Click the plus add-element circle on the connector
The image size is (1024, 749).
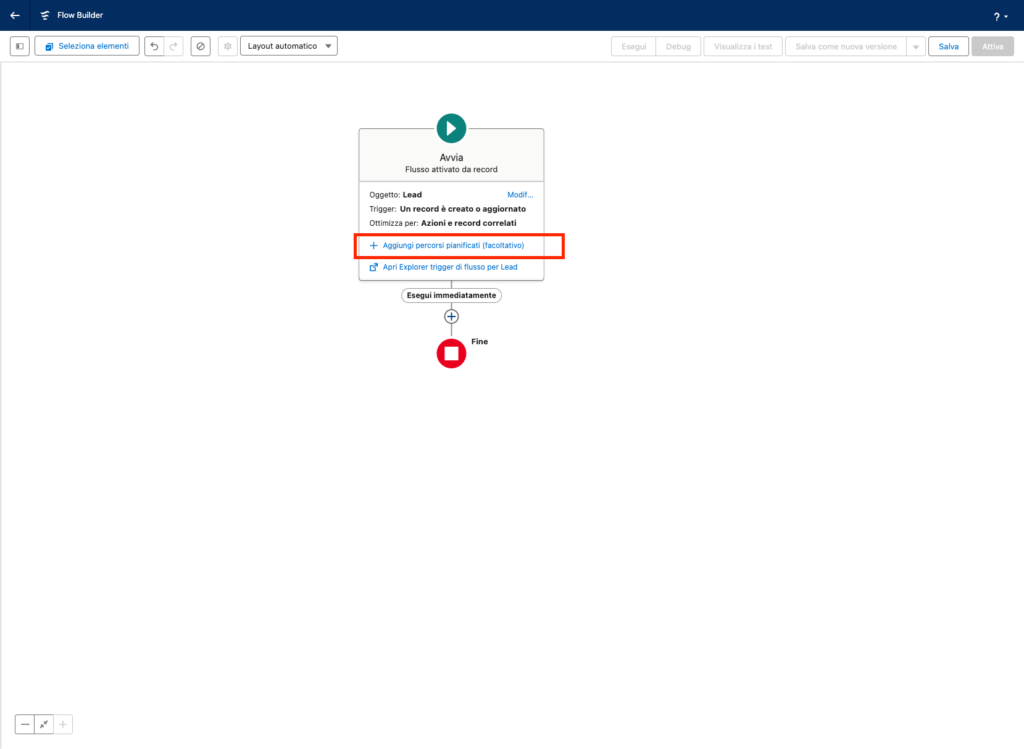[451, 316]
